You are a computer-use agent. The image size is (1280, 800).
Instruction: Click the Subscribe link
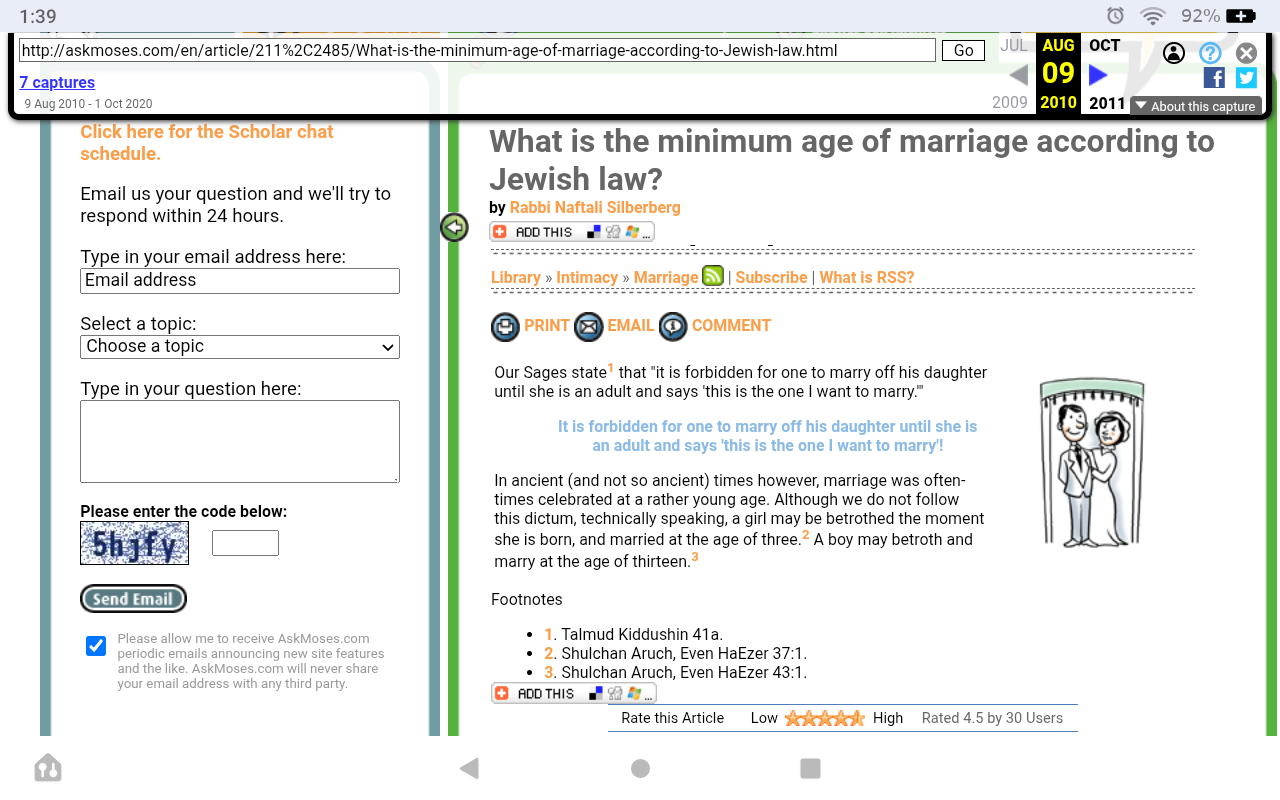[x=771, y=278]
